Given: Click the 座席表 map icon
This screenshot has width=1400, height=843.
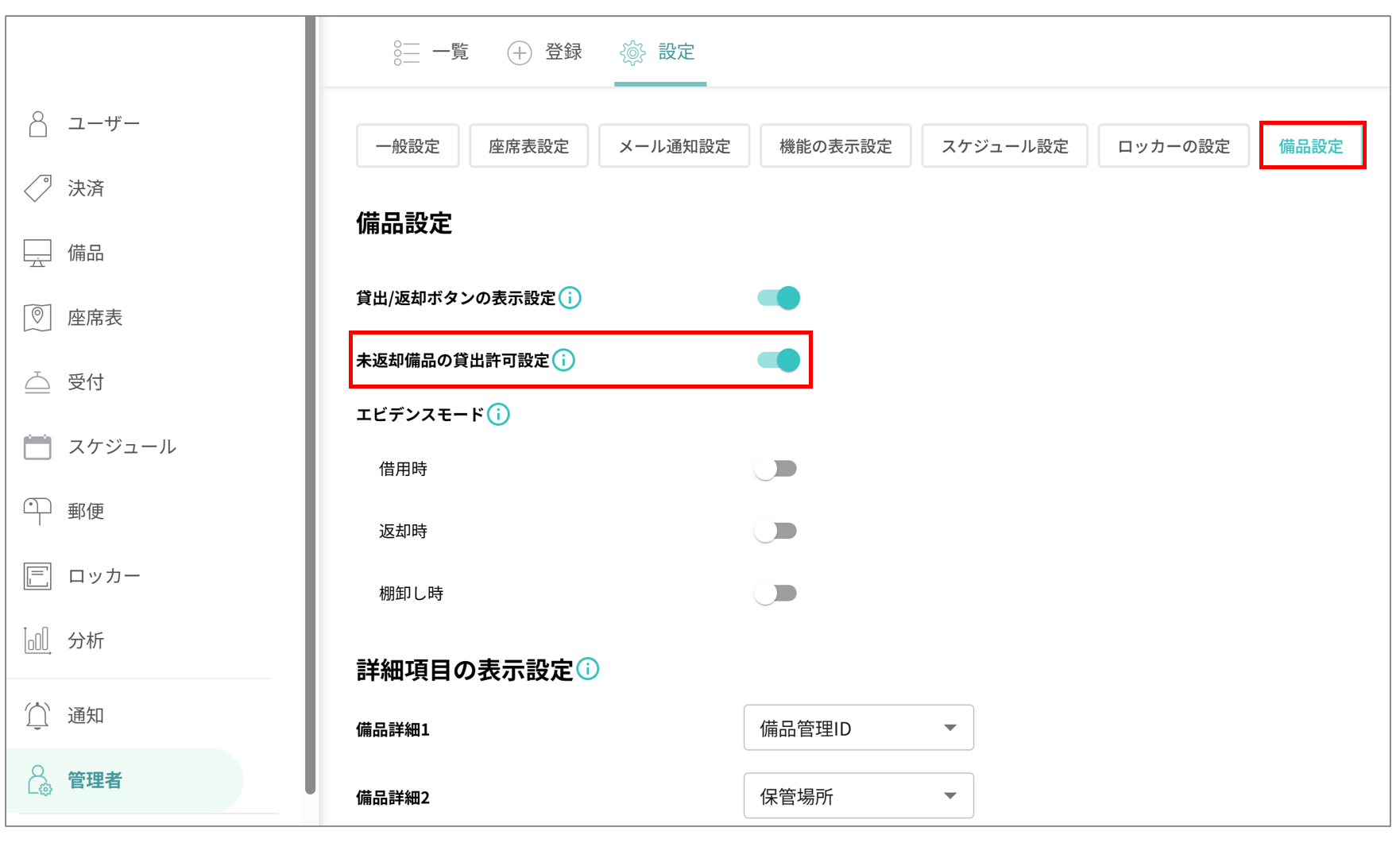Looking at the screenshot, I should pos(37,317).
